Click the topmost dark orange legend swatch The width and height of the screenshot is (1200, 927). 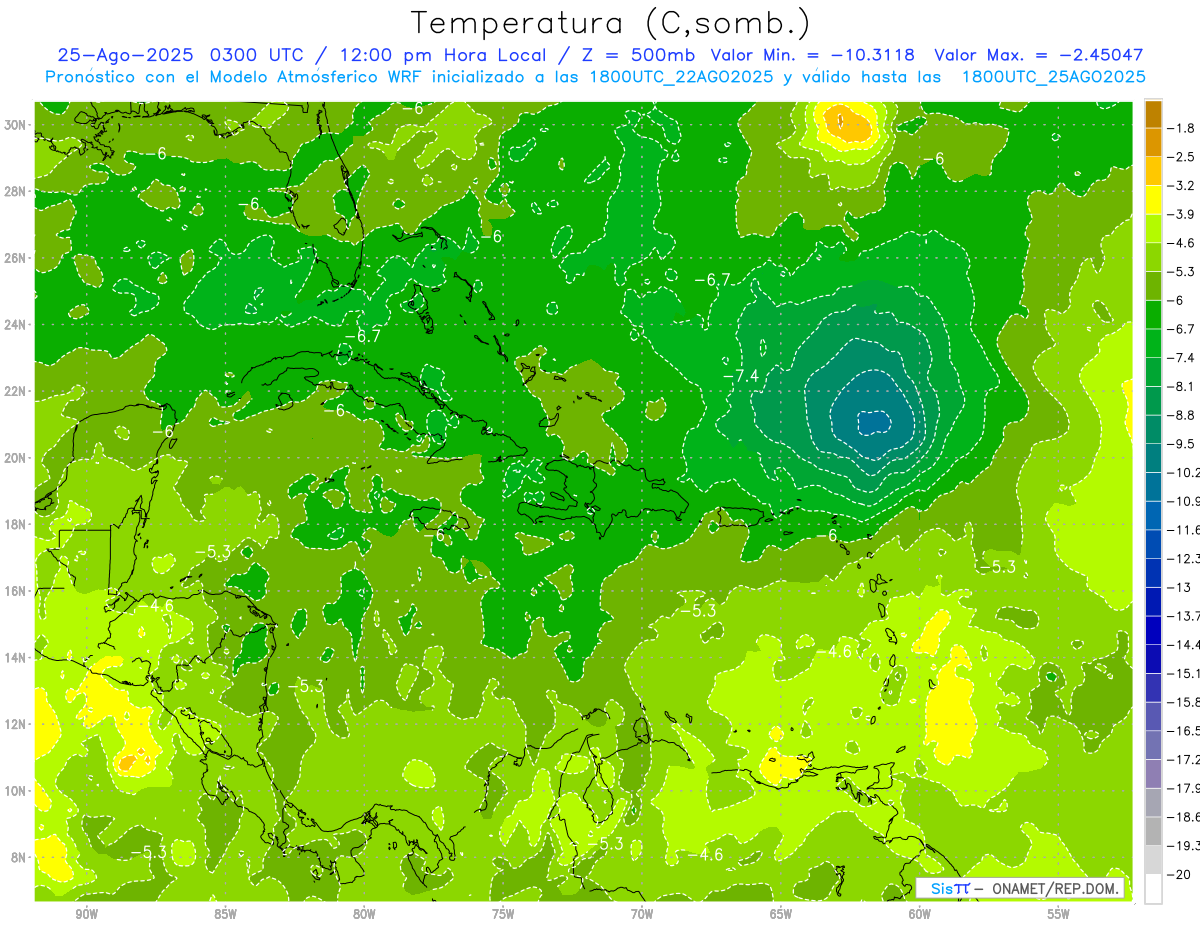pyautogui.click(x=1153, y=113)
